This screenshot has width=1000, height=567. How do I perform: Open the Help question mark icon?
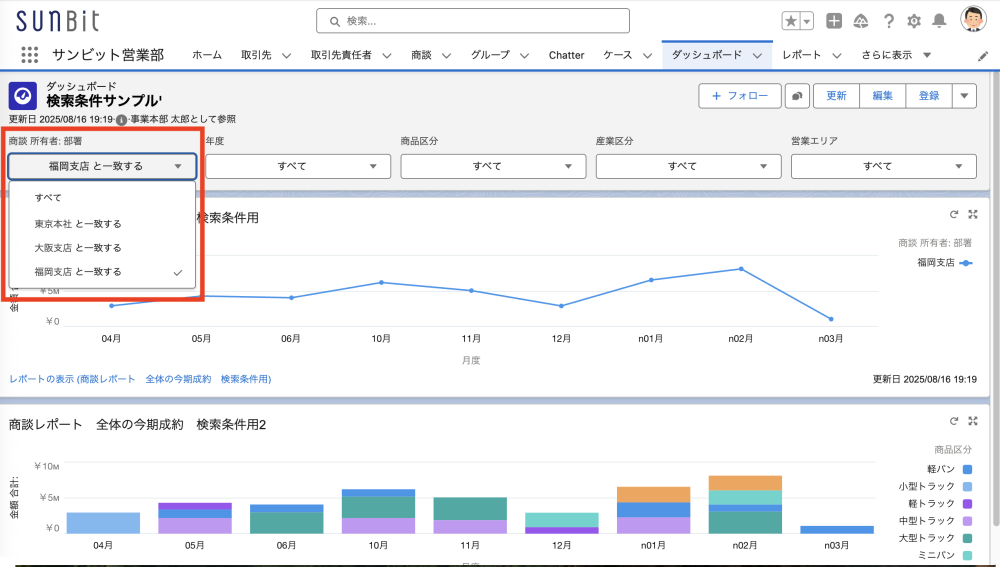pos(887,21)
